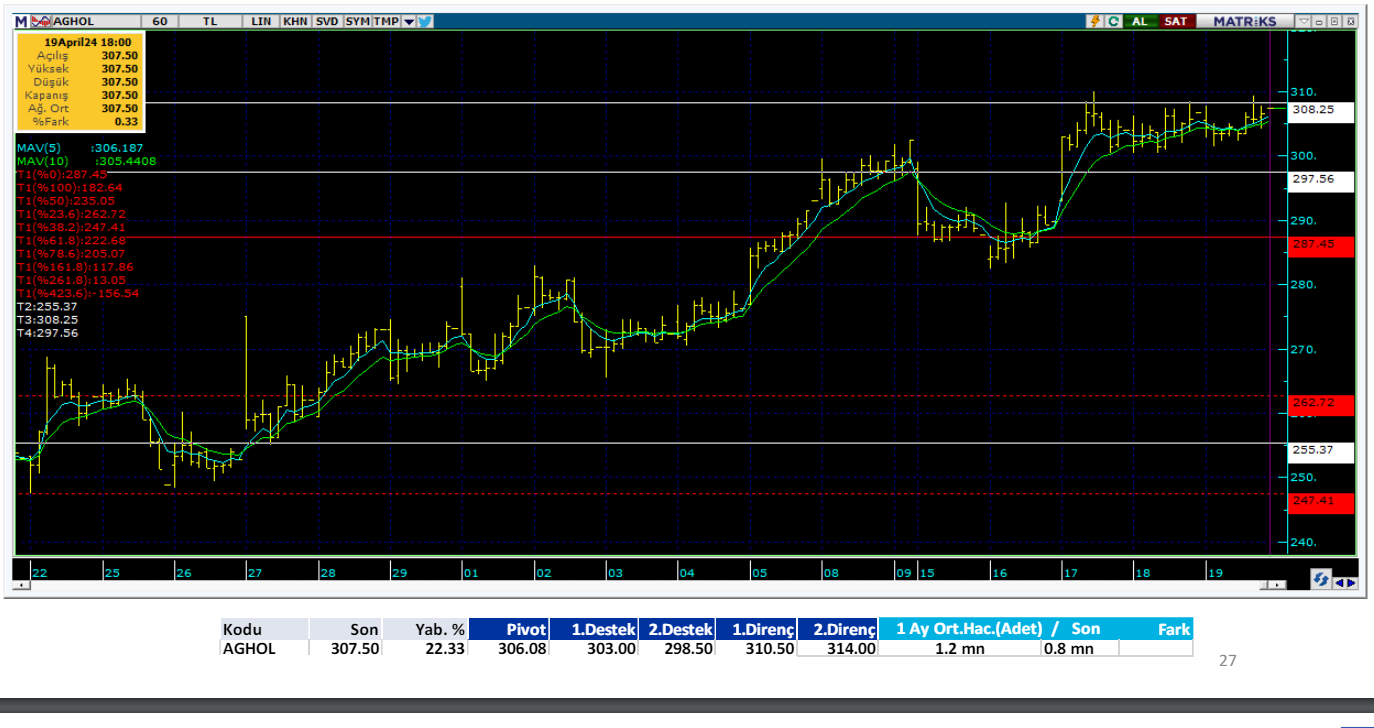Toggle the LIN scale button
This screenshot has width=1374, height=728.
pyautogui.click(x=261, y=21)
